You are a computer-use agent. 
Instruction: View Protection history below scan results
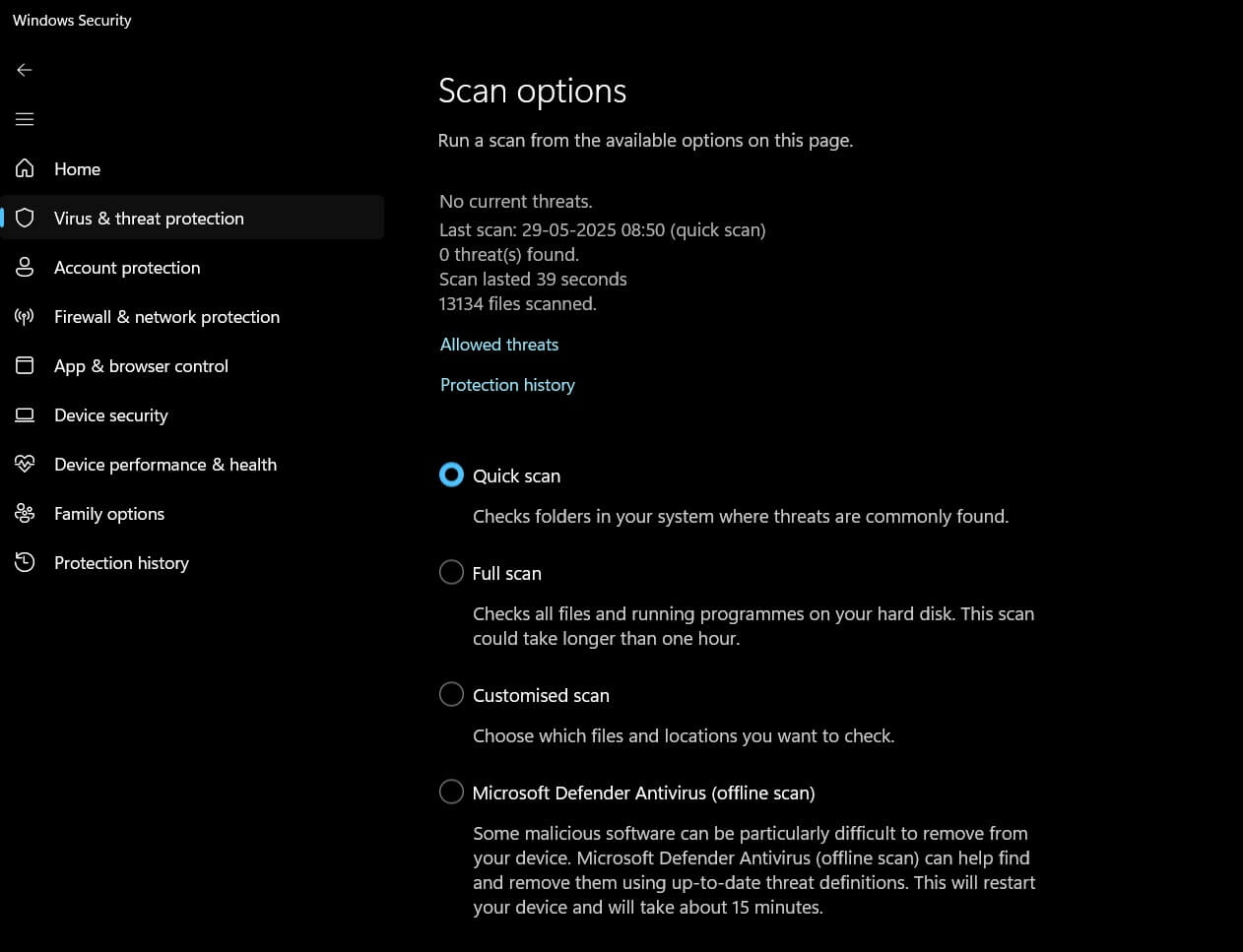(x=507, y=384)
